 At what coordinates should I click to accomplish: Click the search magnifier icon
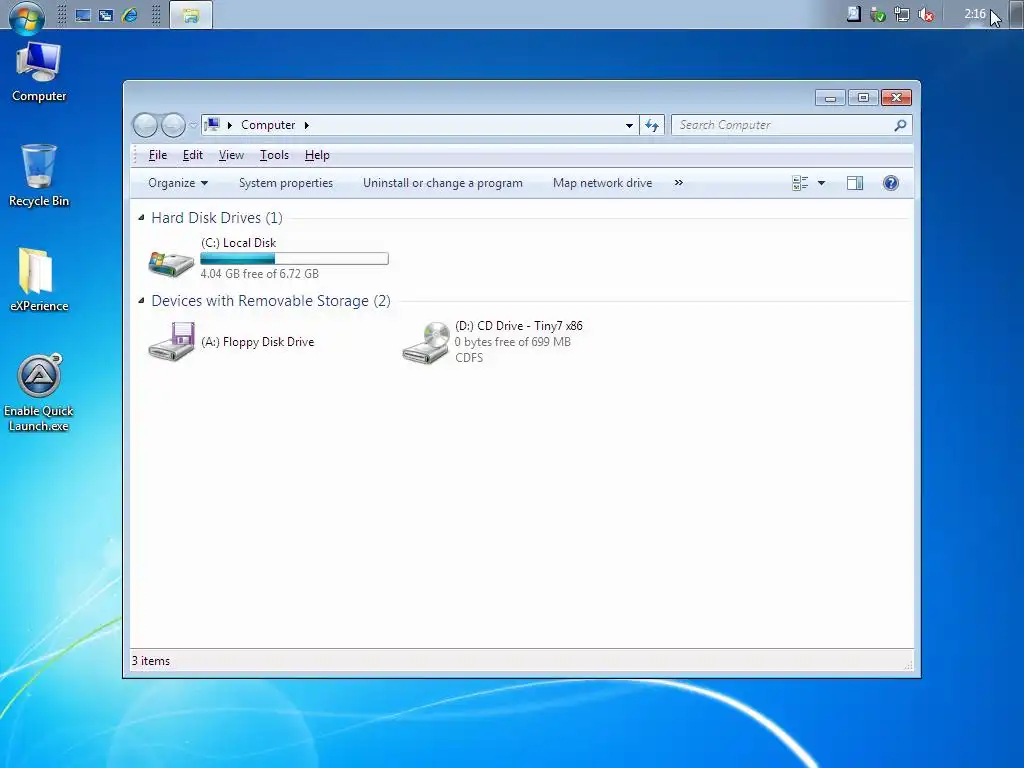(900, 125)
